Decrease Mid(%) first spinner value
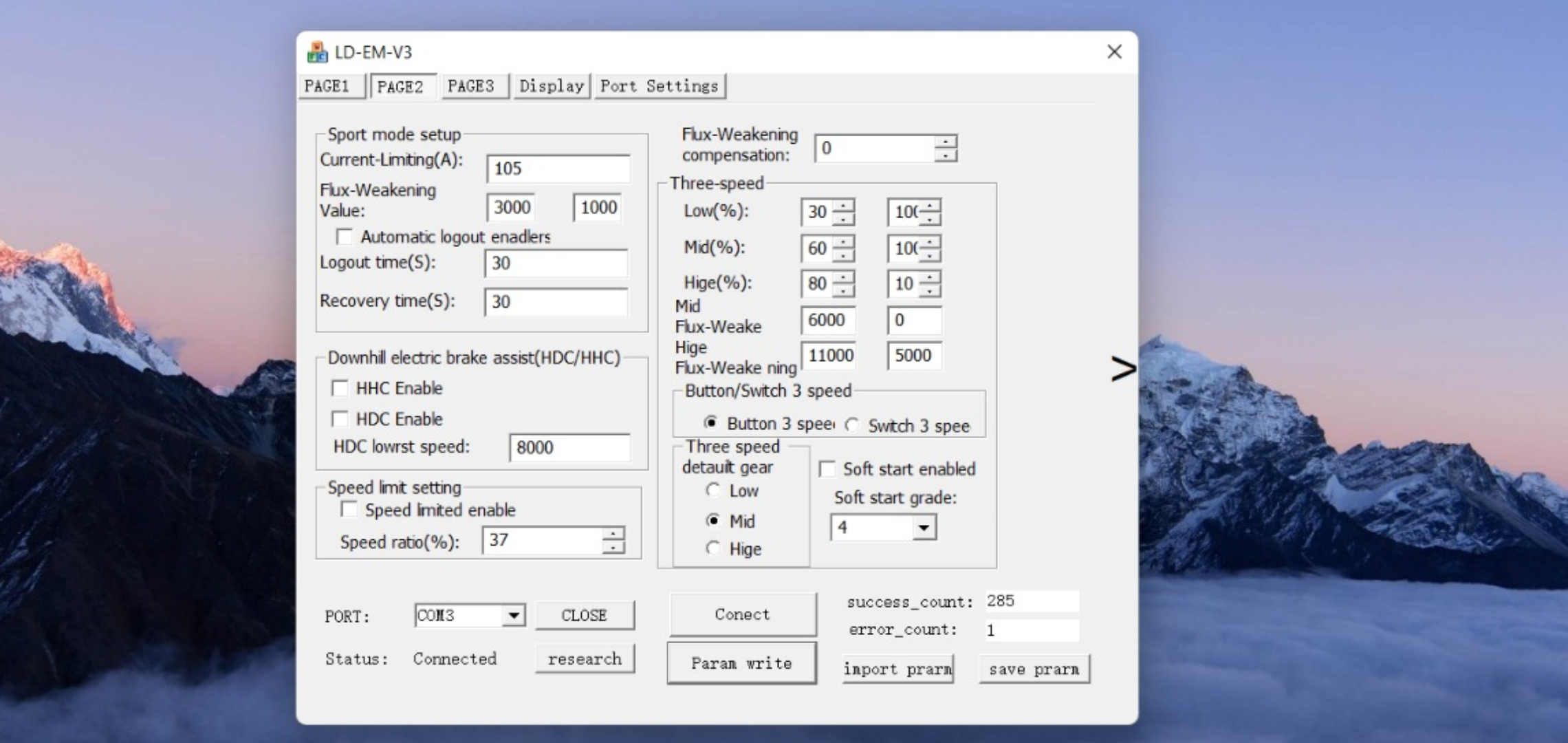The image size is (1568, 743). (x=843, y=255)
